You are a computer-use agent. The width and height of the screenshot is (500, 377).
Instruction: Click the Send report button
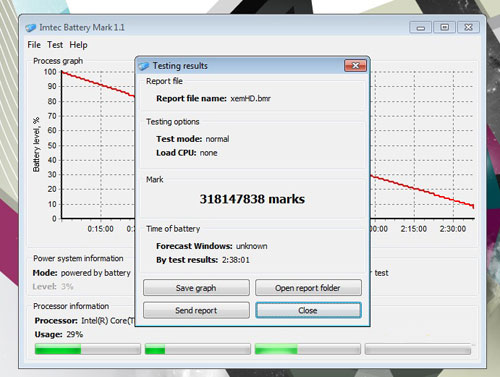click(x=196, y=310)
